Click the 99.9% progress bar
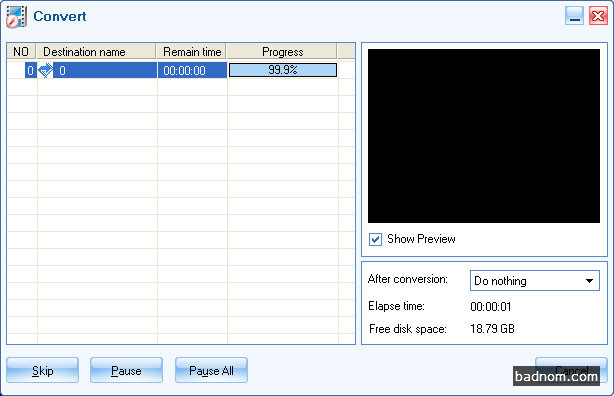The image size is (614, 396). click(x=283, y=70)
